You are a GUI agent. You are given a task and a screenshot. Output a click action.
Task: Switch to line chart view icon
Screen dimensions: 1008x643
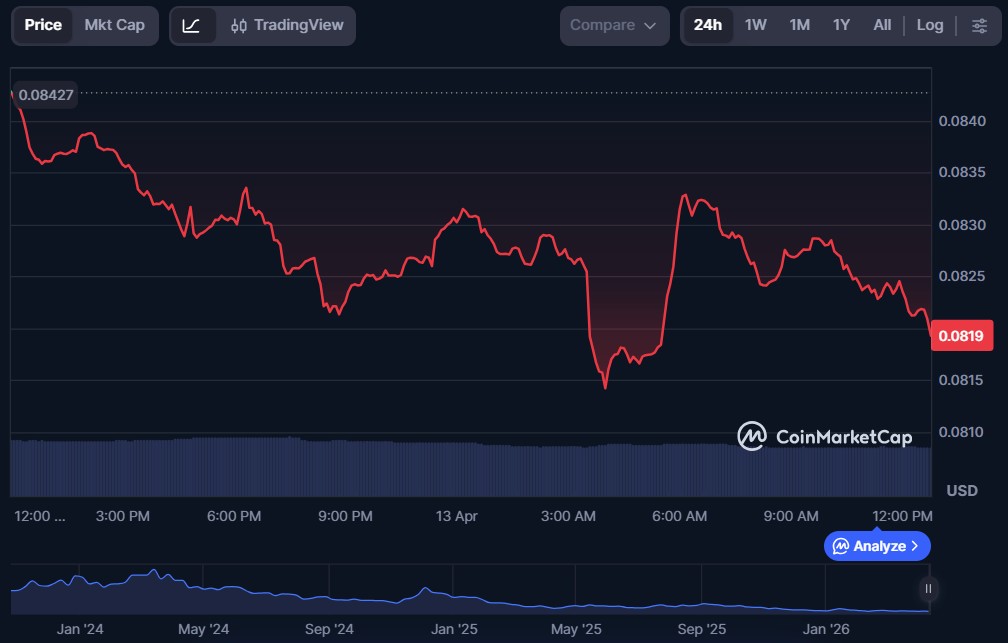(x=192, y=25)
